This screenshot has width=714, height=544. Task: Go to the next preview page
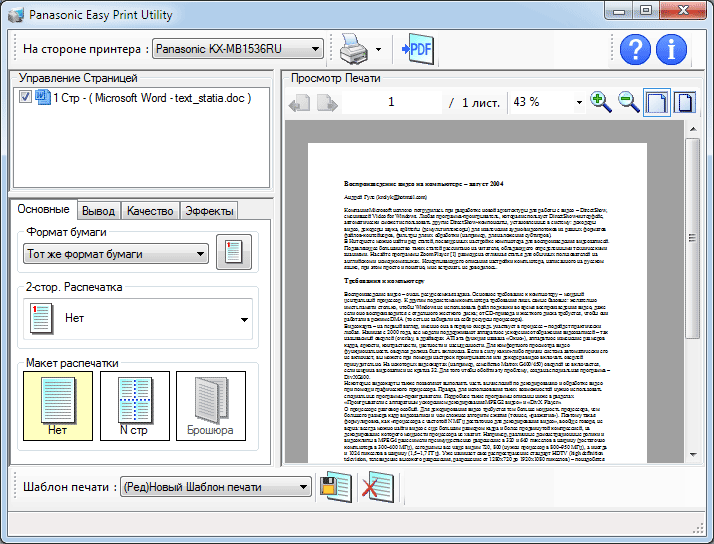pyautogui.click(x=327, y=103)
